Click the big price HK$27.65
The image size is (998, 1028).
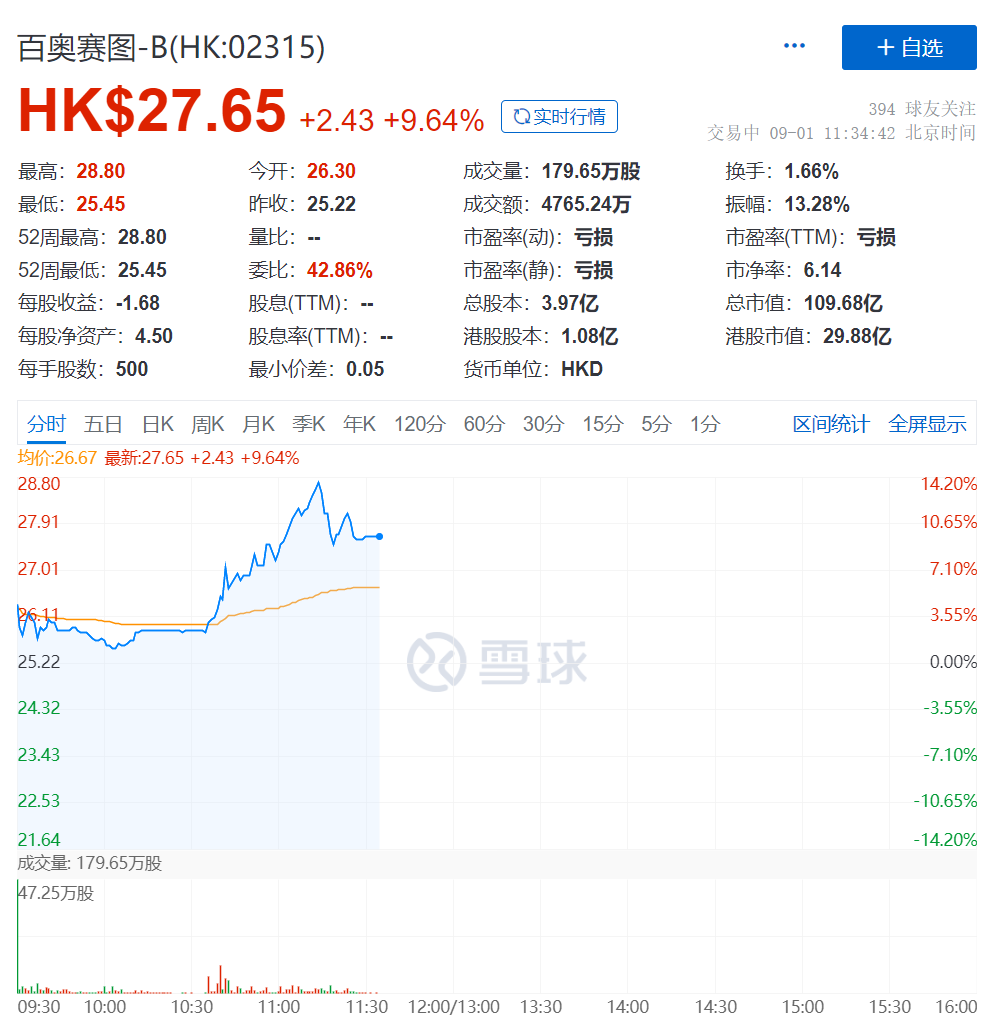[x=152, y=111]
